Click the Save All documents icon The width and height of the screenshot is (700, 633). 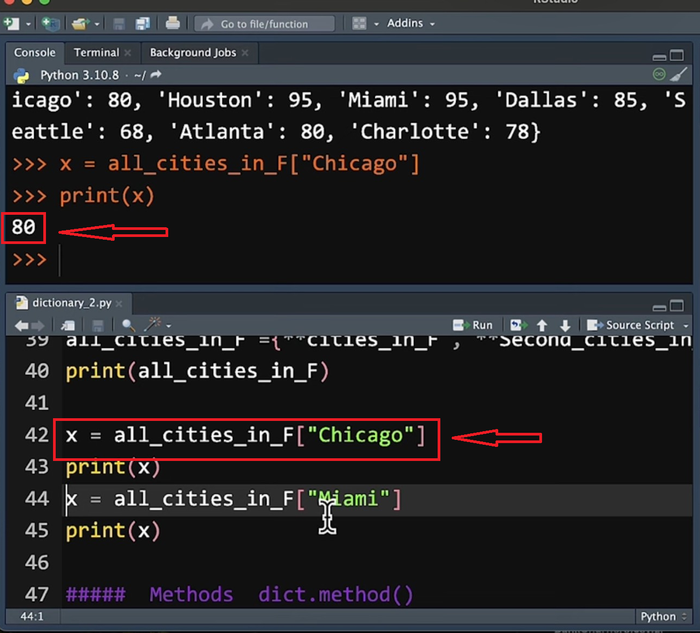pos(142,23)
